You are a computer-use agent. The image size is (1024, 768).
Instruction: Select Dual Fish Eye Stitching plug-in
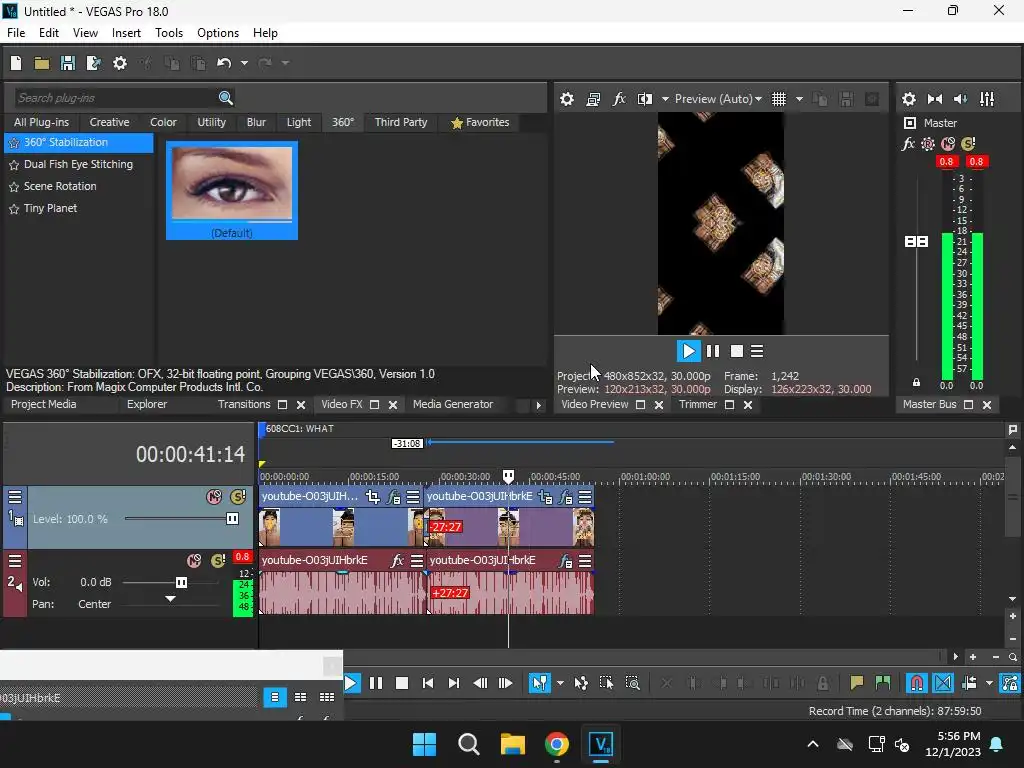(x=78, y=164)
